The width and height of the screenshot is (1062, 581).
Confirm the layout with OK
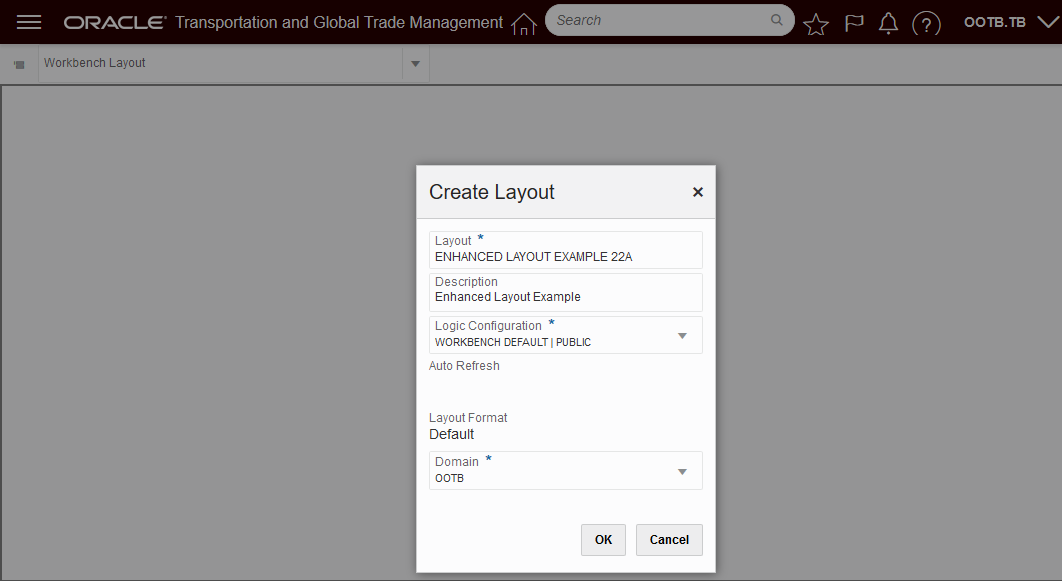pos(603,540)
